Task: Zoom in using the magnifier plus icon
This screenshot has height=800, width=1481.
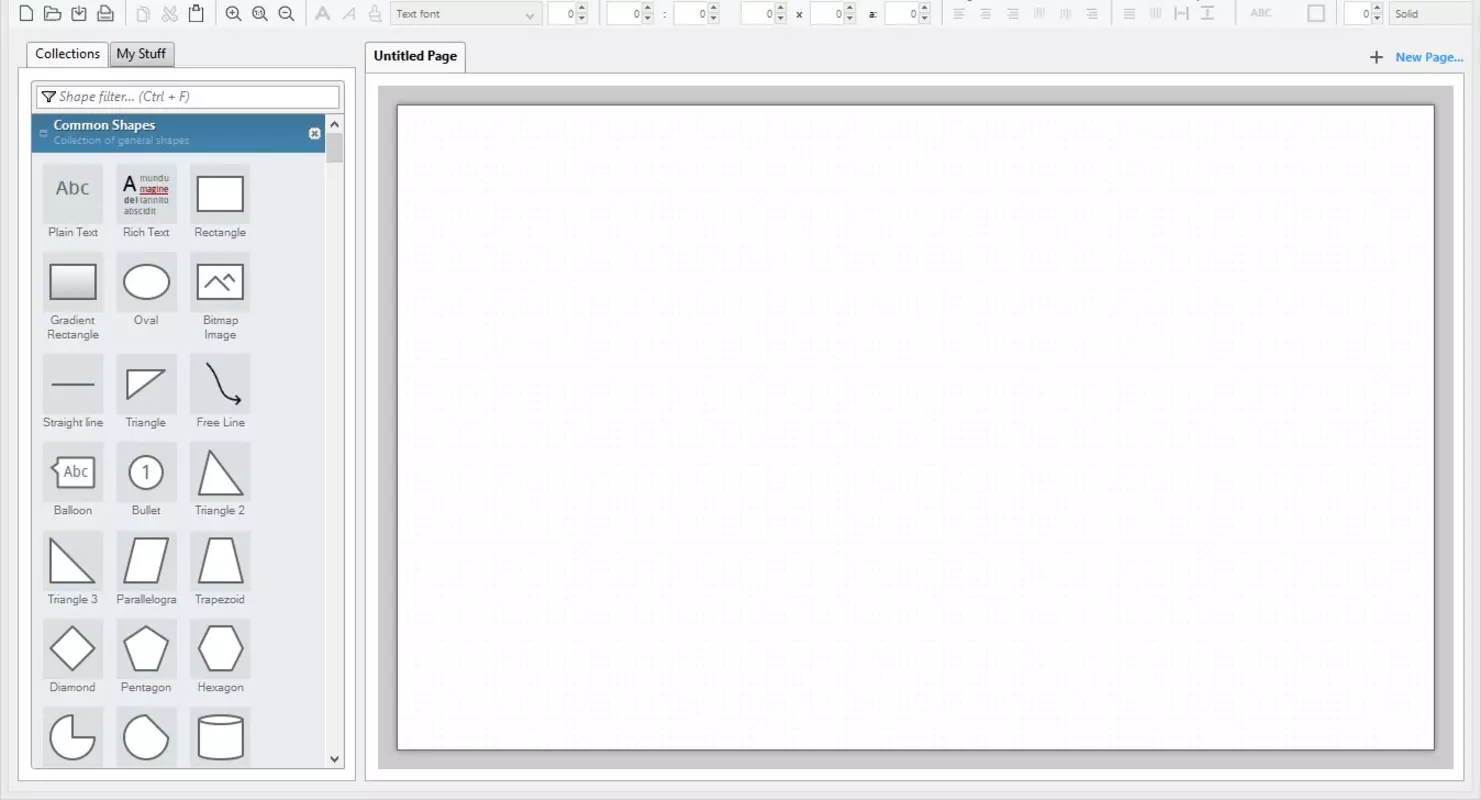Action: [x=233, y=14]
